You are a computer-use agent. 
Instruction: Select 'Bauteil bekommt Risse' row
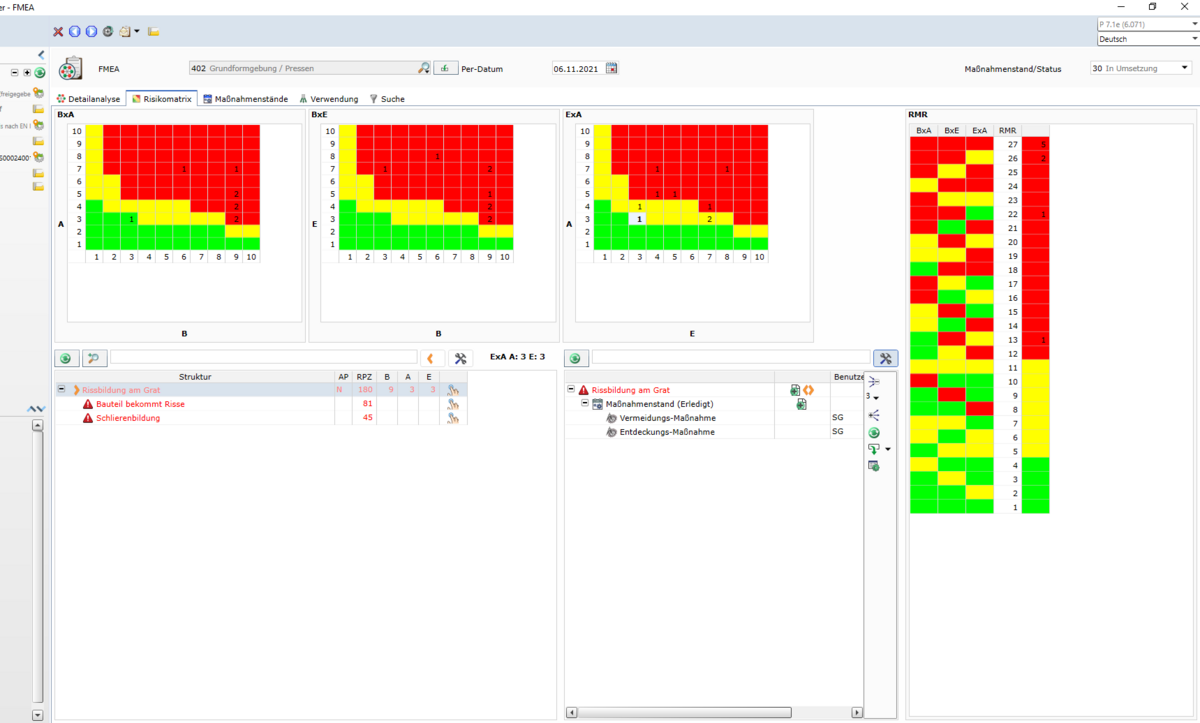pyautogui.click(x=140, y=404)
